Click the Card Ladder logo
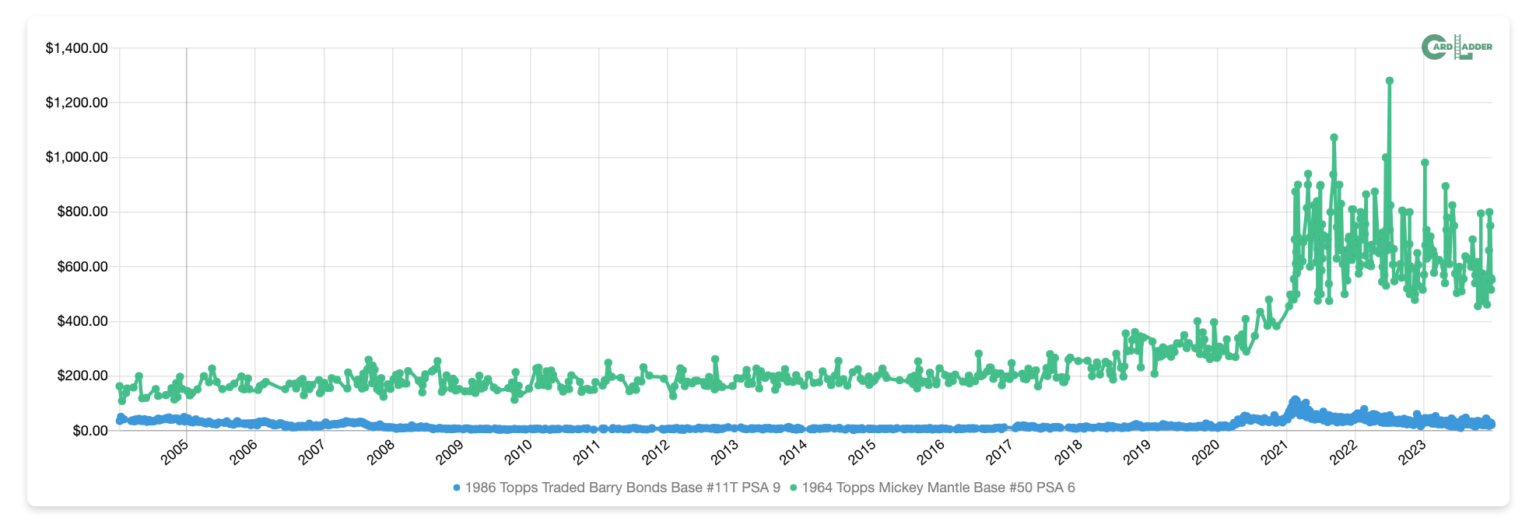 pyautogui.click(x=1455, y=47)
